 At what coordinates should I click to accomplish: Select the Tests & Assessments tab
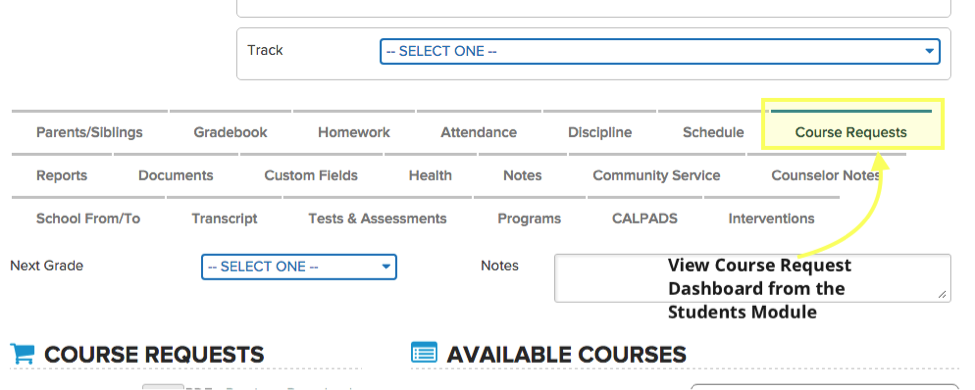(x=377, y=219)
